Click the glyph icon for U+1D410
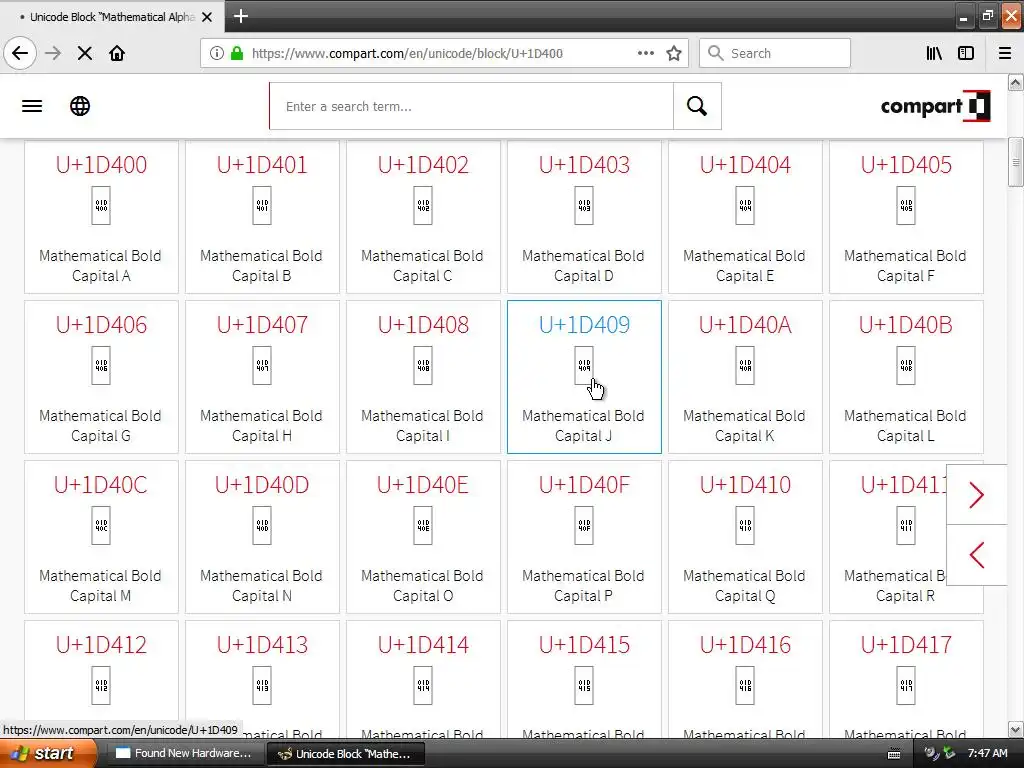 (x=745, y=525)
